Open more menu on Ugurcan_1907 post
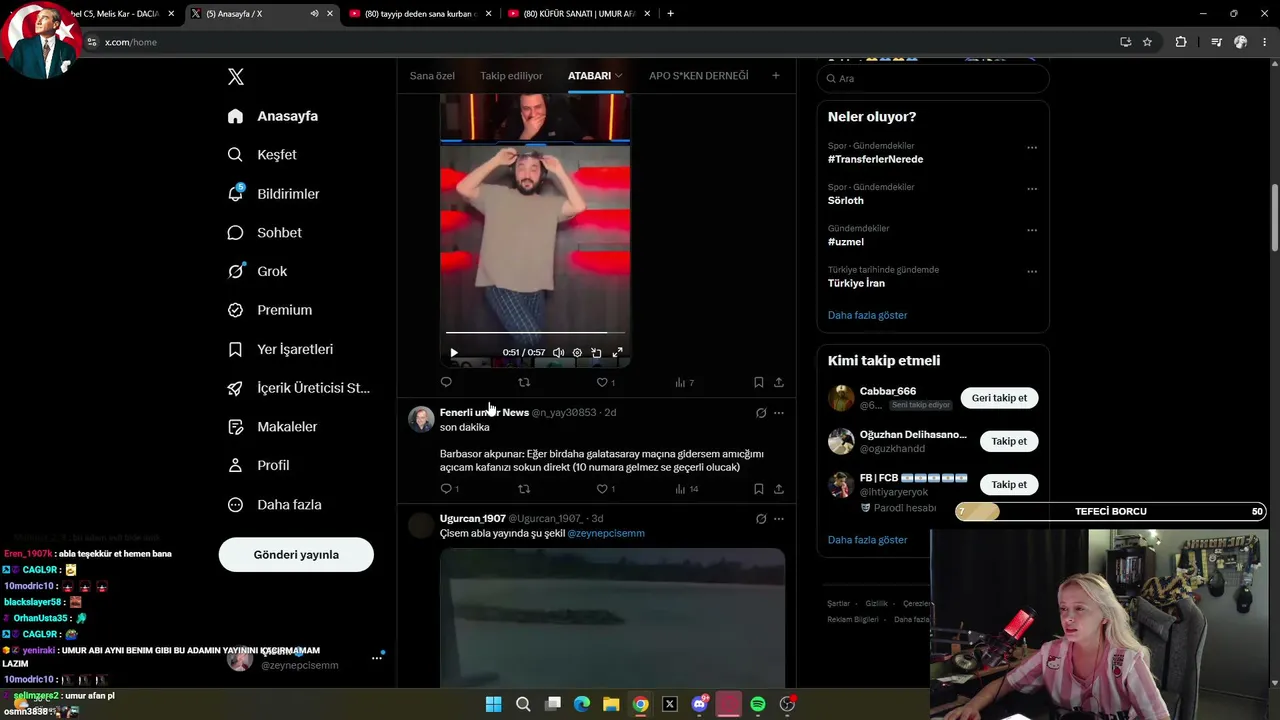 click(x=779, y=519)
